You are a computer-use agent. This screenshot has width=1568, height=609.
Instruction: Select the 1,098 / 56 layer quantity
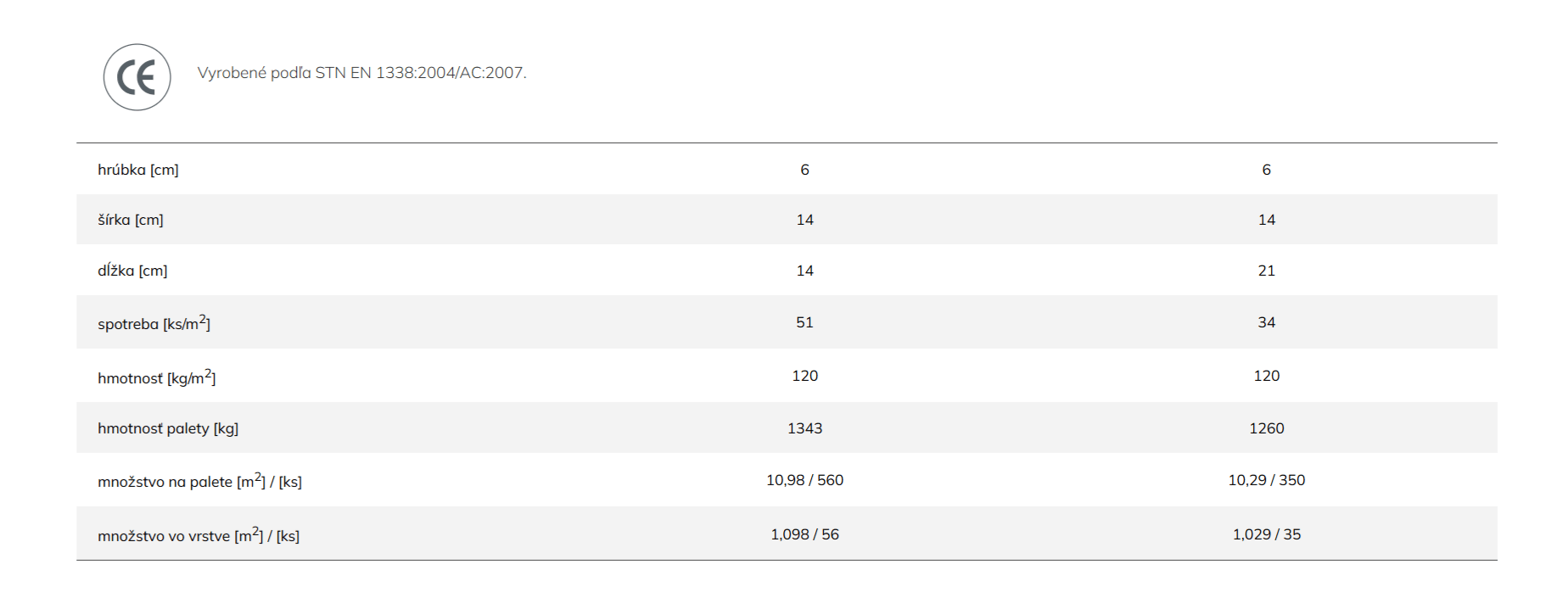pos(805,534)
